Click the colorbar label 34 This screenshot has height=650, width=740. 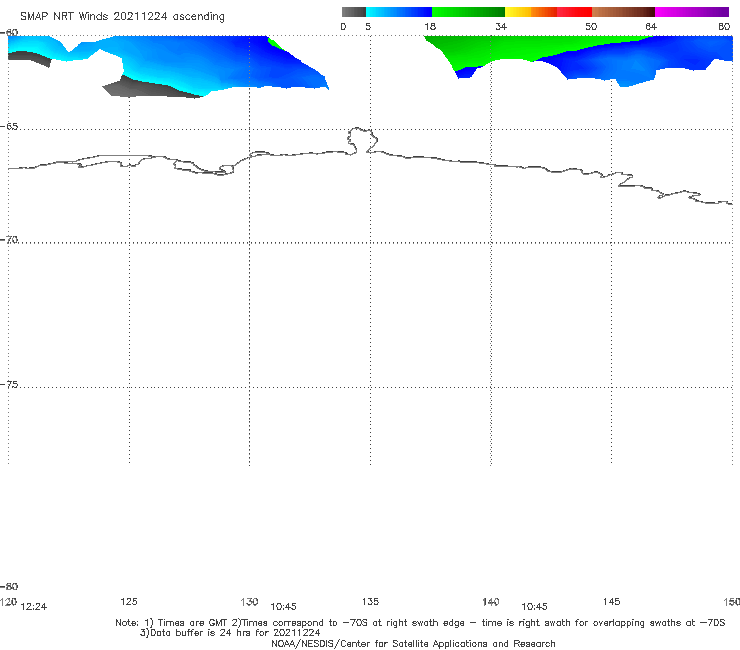click(x=501, y=26)
